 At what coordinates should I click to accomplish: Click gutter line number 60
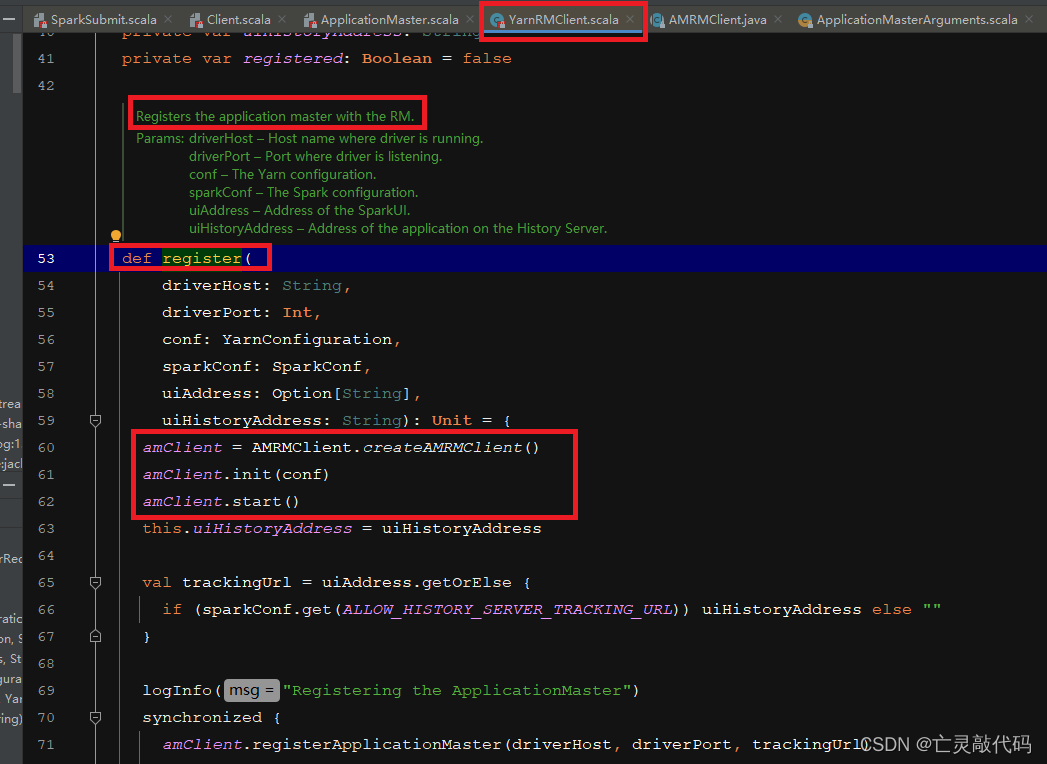(46, 447)
